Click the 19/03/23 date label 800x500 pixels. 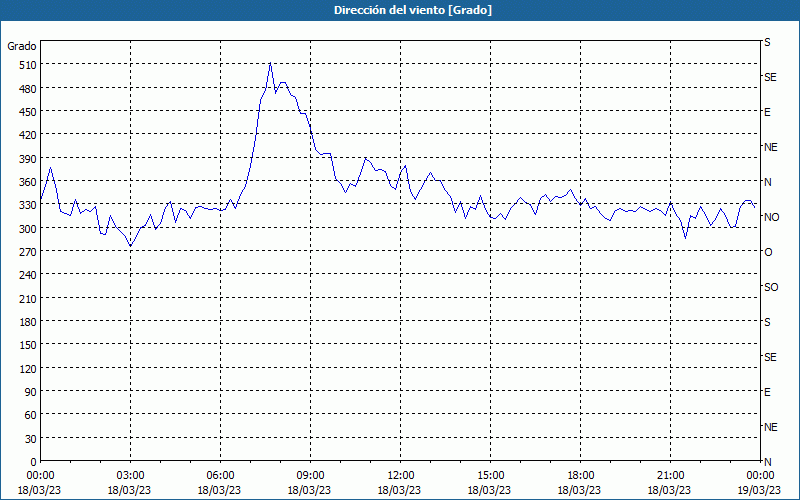tap(760, 490)
